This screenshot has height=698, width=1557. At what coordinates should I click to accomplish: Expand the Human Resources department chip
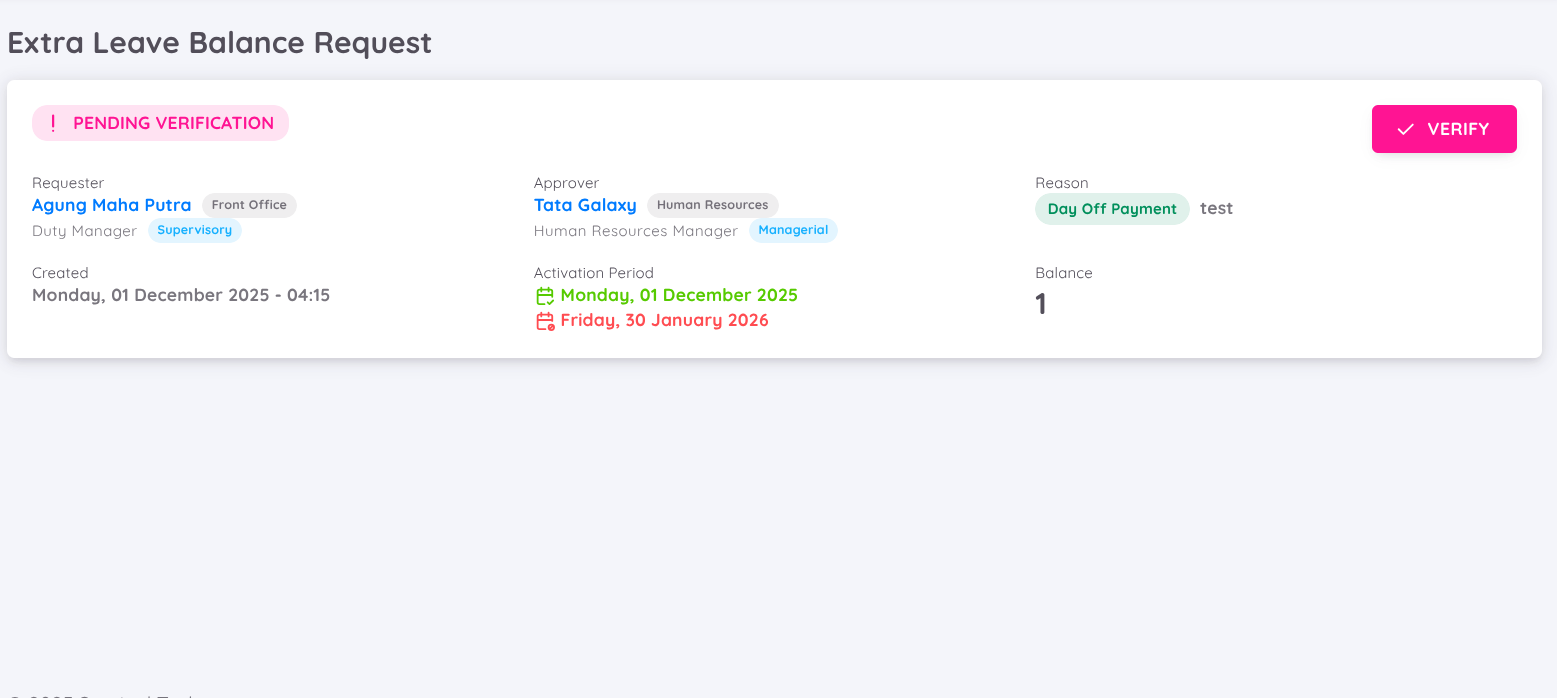coord(712,205)
